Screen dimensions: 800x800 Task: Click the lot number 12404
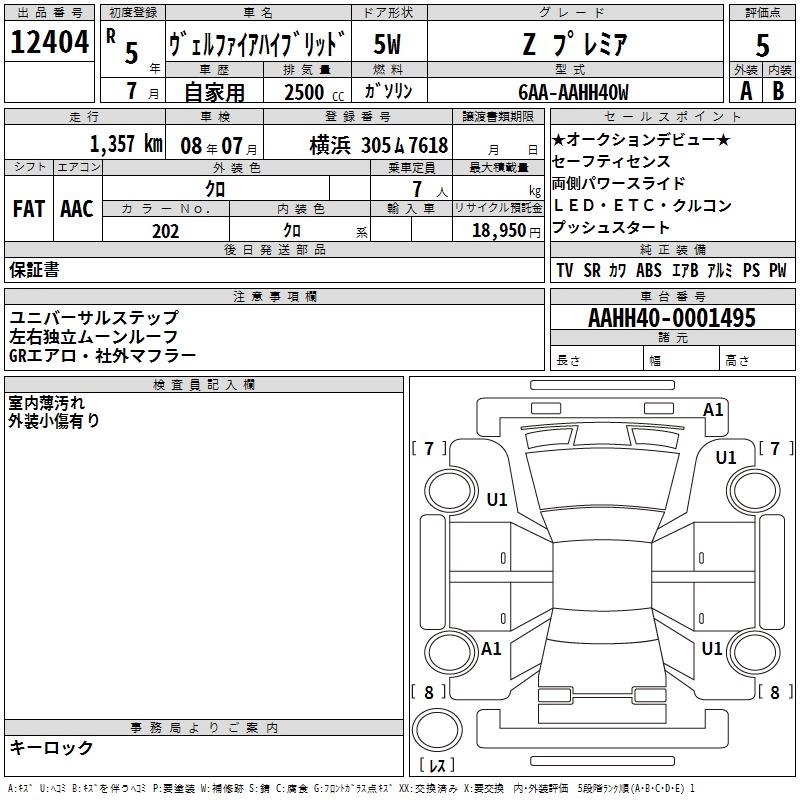(x=49, y=42)
